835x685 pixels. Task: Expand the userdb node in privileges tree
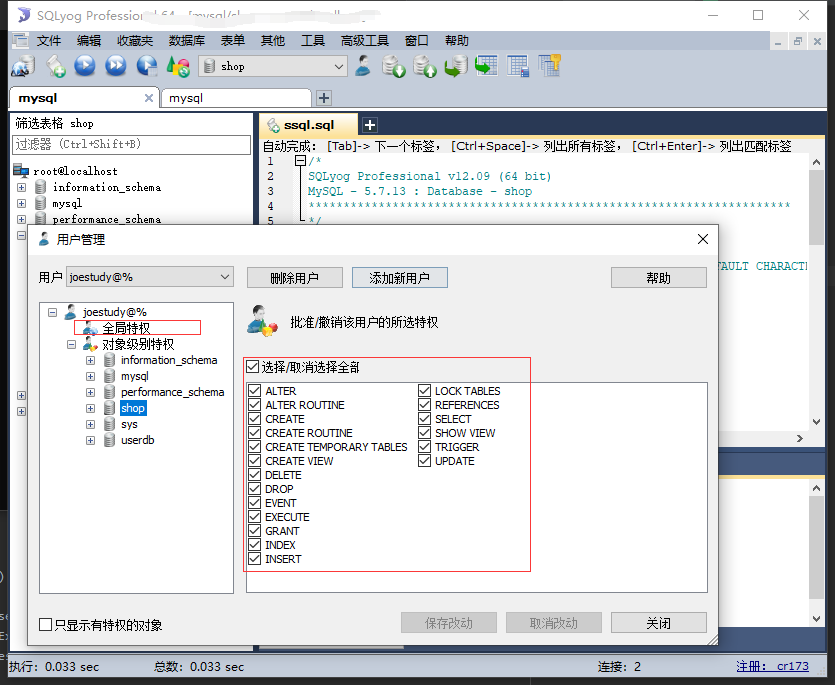tap(91, 441)
